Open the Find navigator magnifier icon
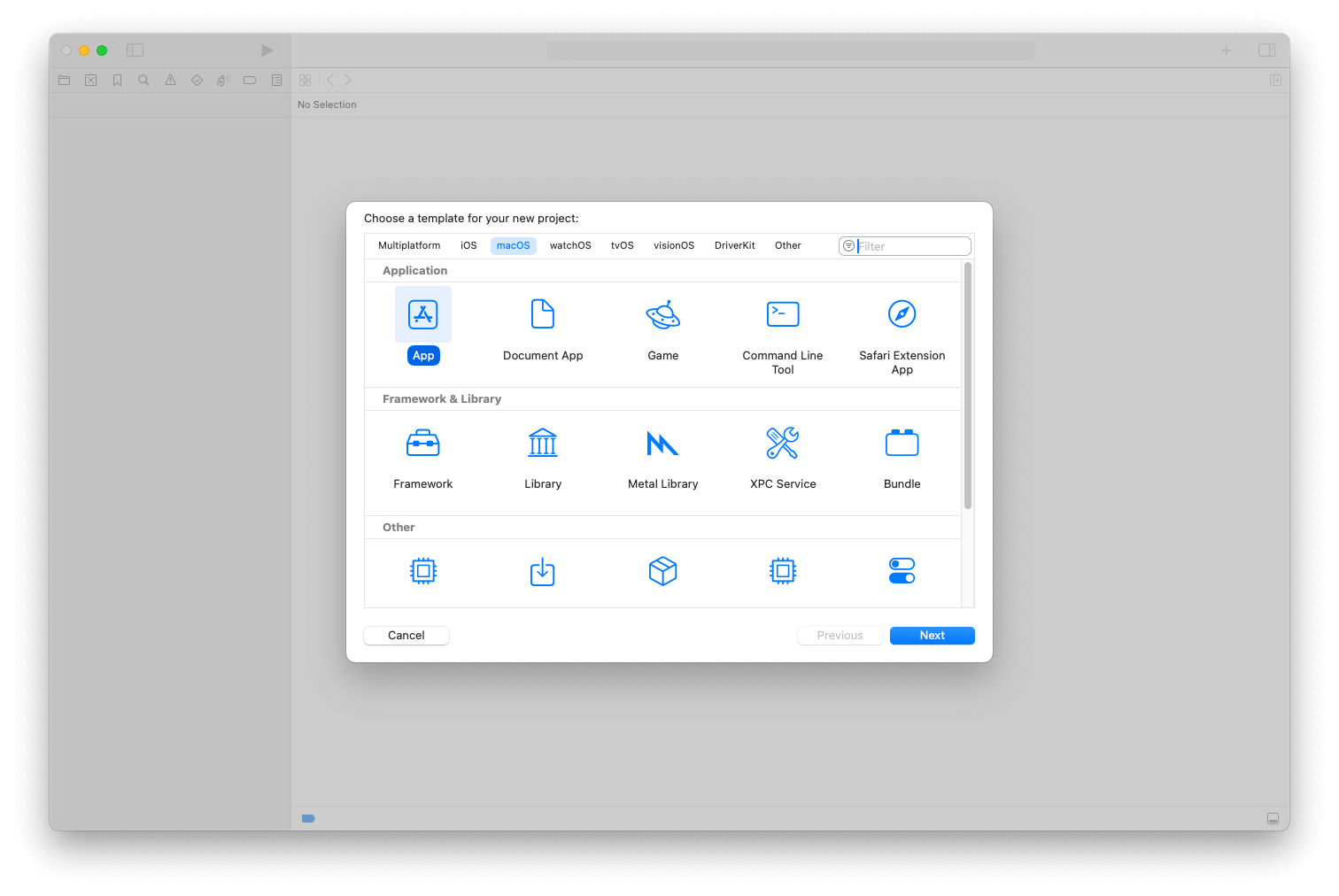The height and width of the screenshot is (896, 1339). point(143,80)
